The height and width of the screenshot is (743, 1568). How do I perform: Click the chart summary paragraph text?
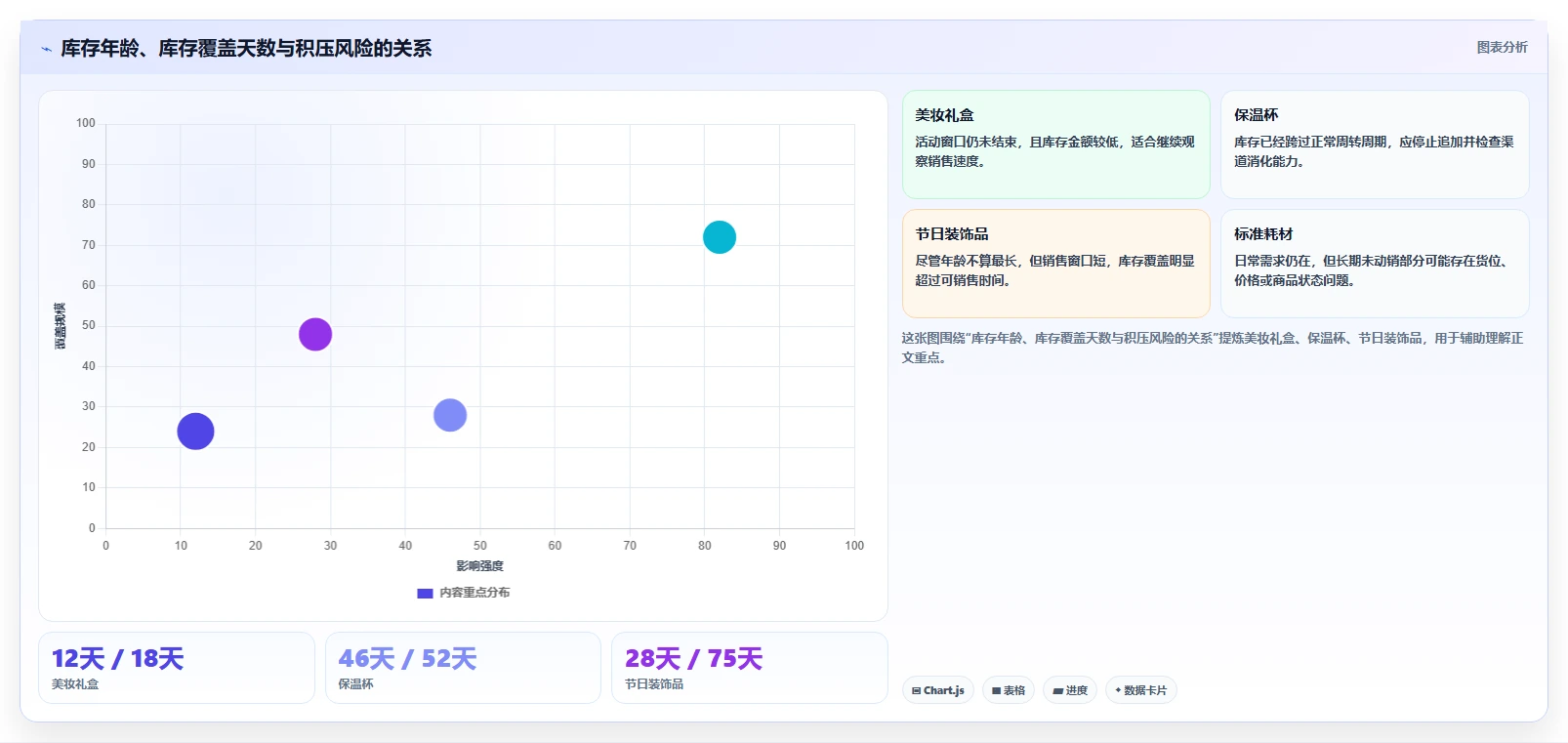(x=1212, y=348)
